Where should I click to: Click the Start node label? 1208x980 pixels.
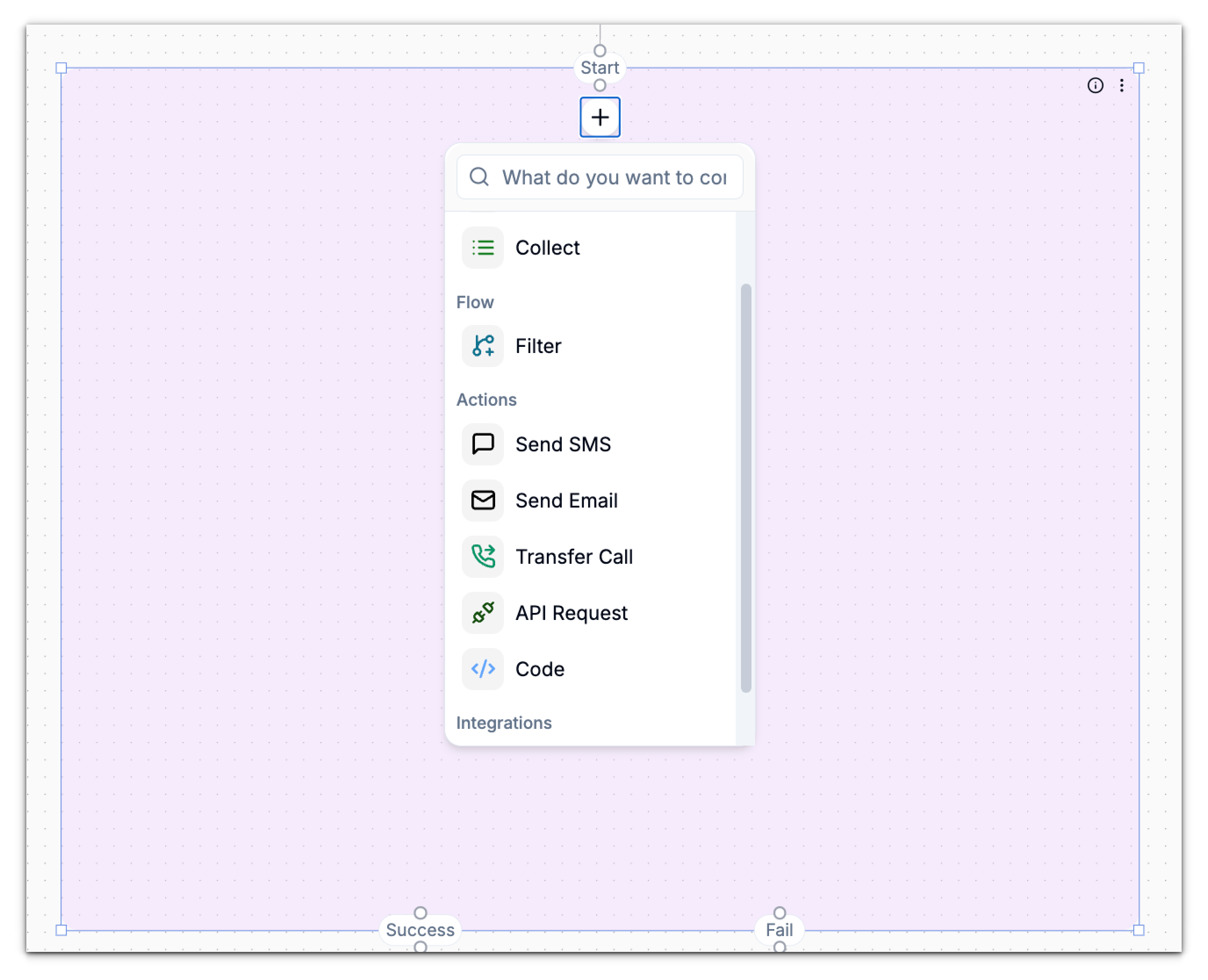[600, 68]
